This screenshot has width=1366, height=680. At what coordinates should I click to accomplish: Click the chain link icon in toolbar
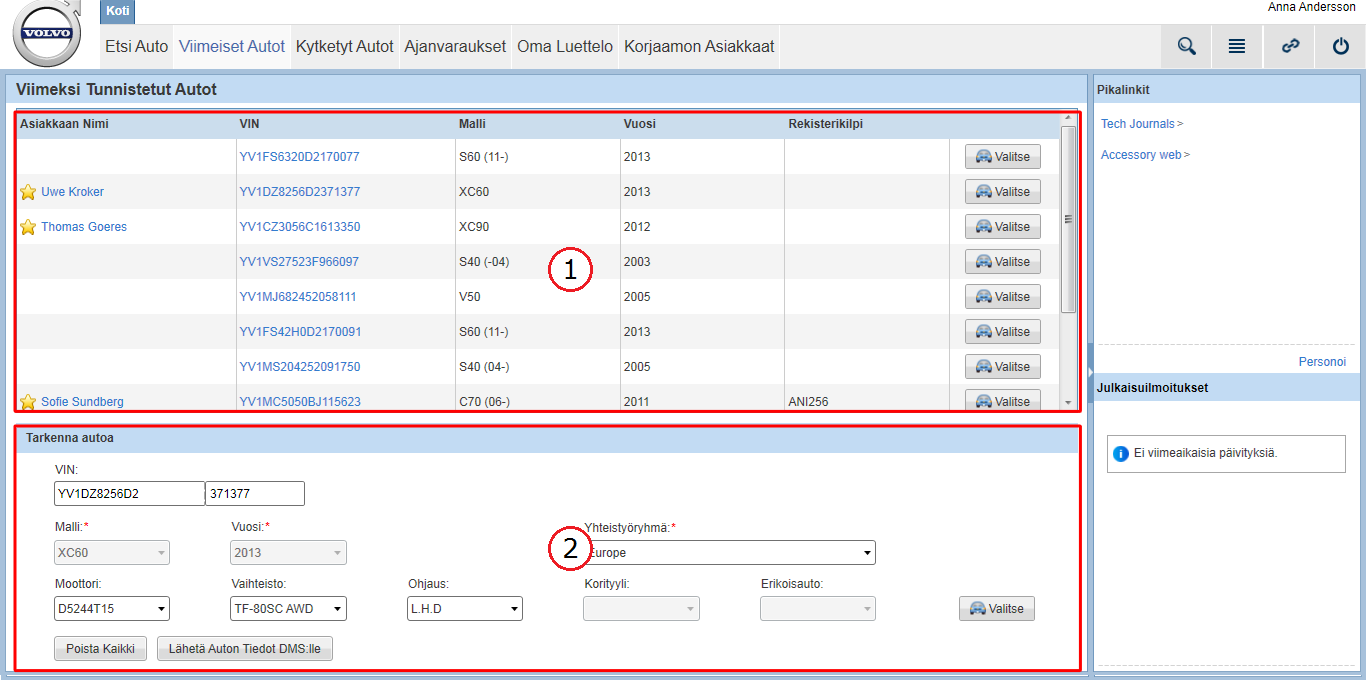[1290, 46]
